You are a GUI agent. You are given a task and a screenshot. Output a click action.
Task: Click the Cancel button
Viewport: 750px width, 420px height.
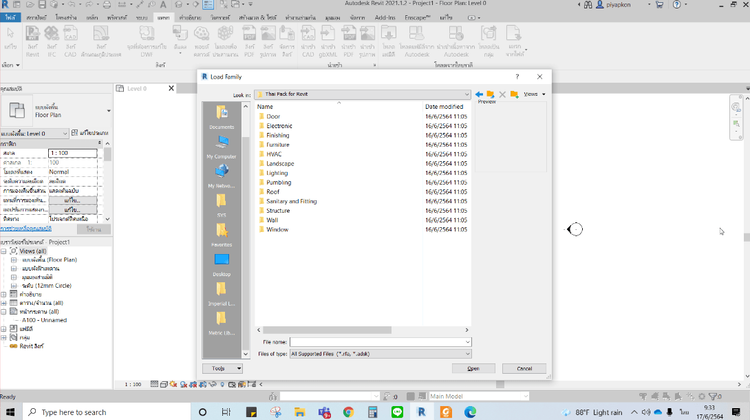[x=524, y=368]
